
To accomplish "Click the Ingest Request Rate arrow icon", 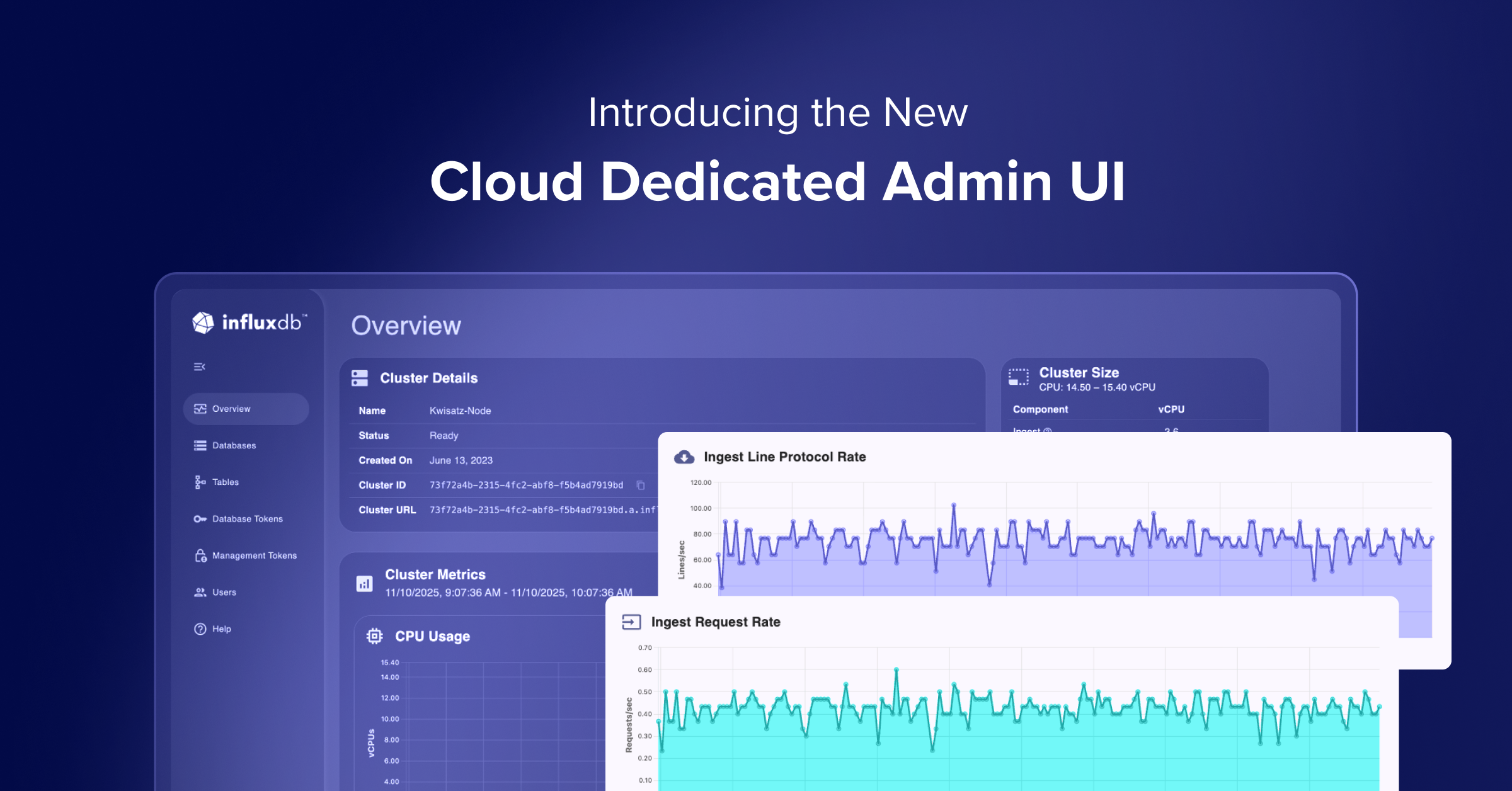I will click(x=631, y=622).
